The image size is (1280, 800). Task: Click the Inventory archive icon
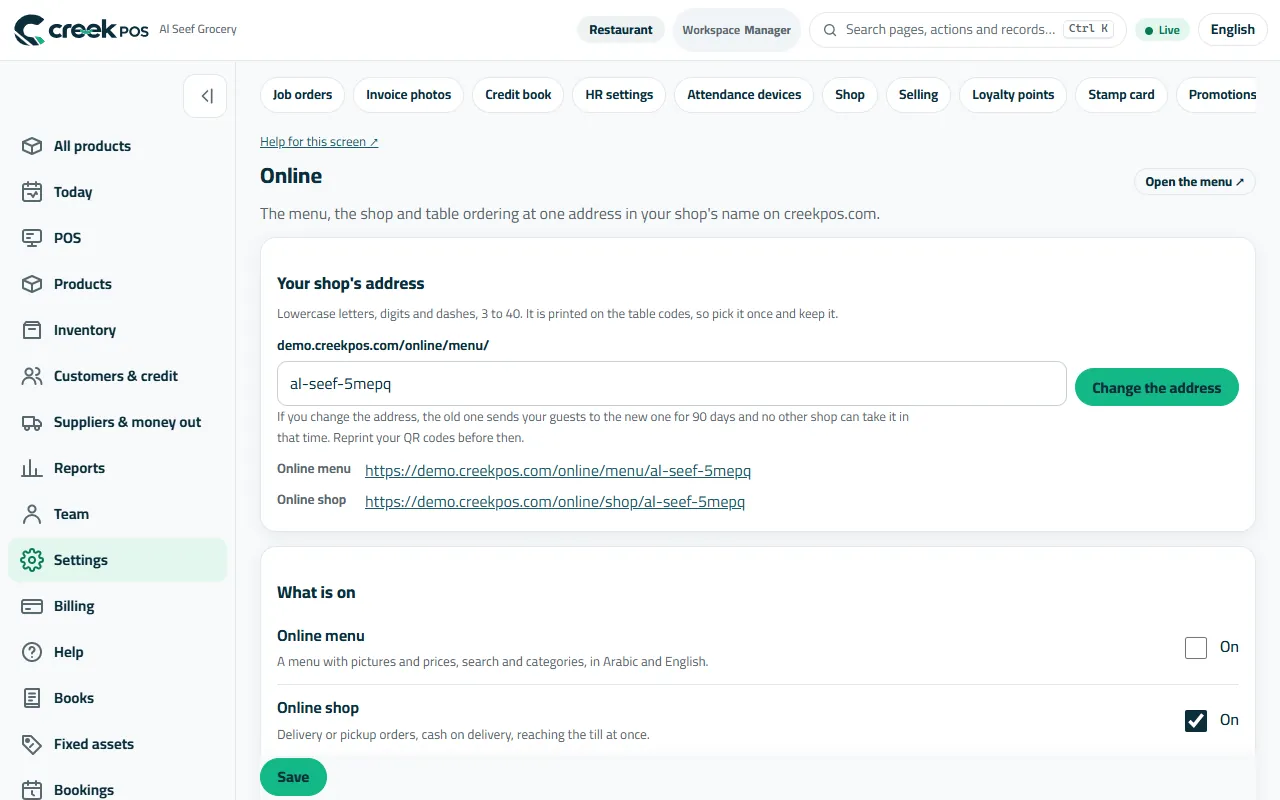point(32,330)
